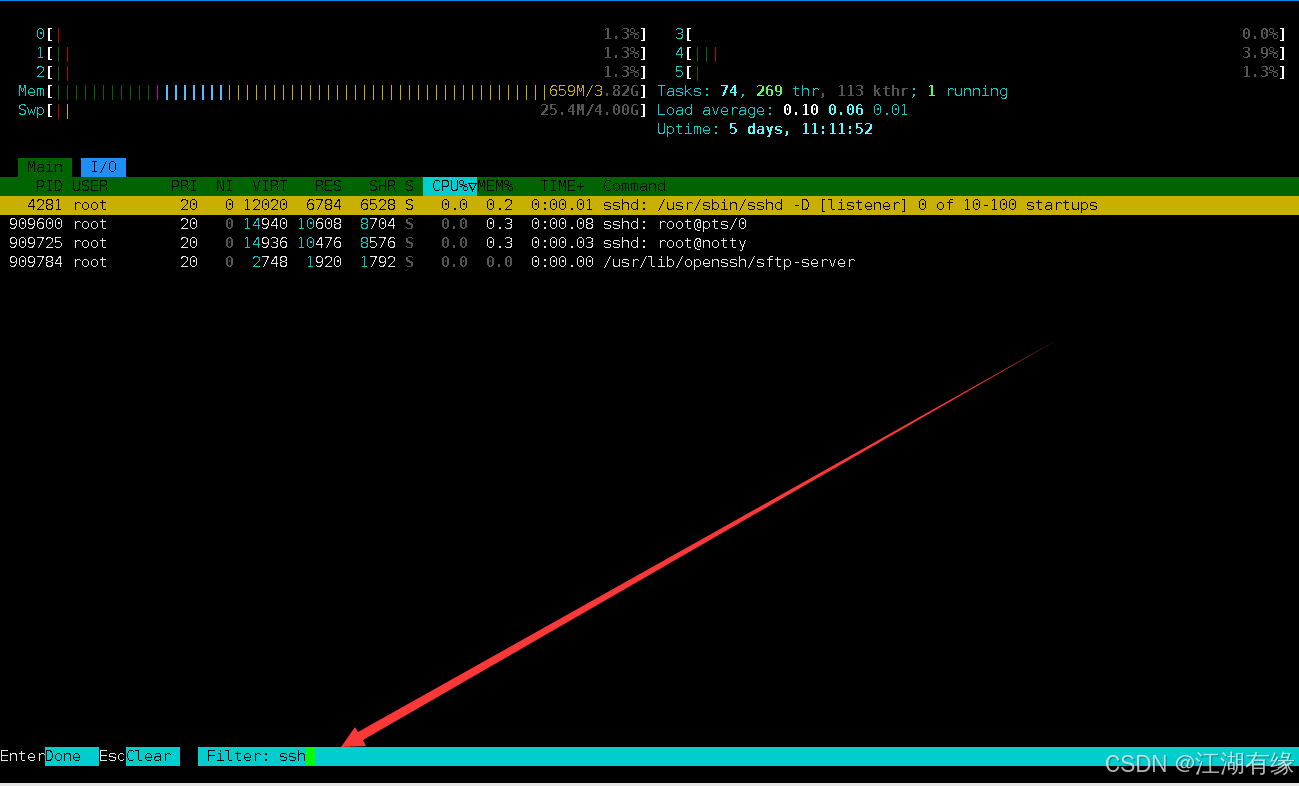The height and width of the screenshot is (786, 1299).
Task: Switch to the I/O tab
Action: 103,167
